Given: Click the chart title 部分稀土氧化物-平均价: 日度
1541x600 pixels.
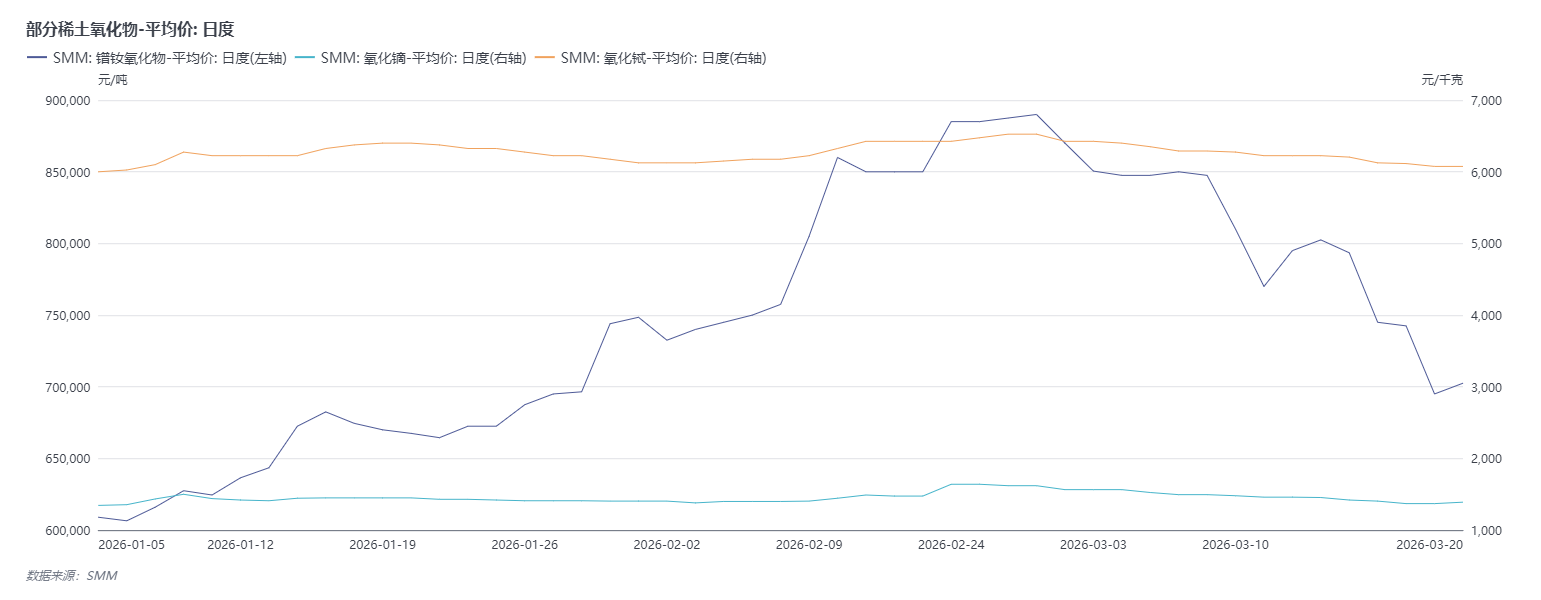Looking at the screenshot, I should (x=130, y=30).
